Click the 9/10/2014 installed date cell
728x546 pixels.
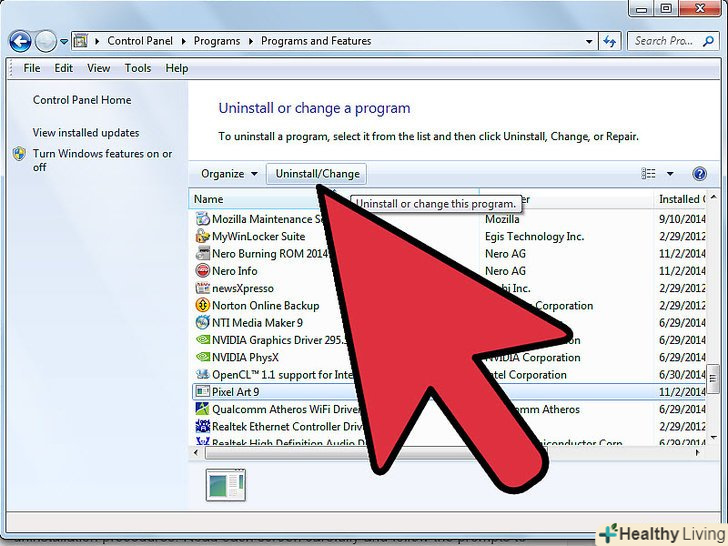click(682, 219)
